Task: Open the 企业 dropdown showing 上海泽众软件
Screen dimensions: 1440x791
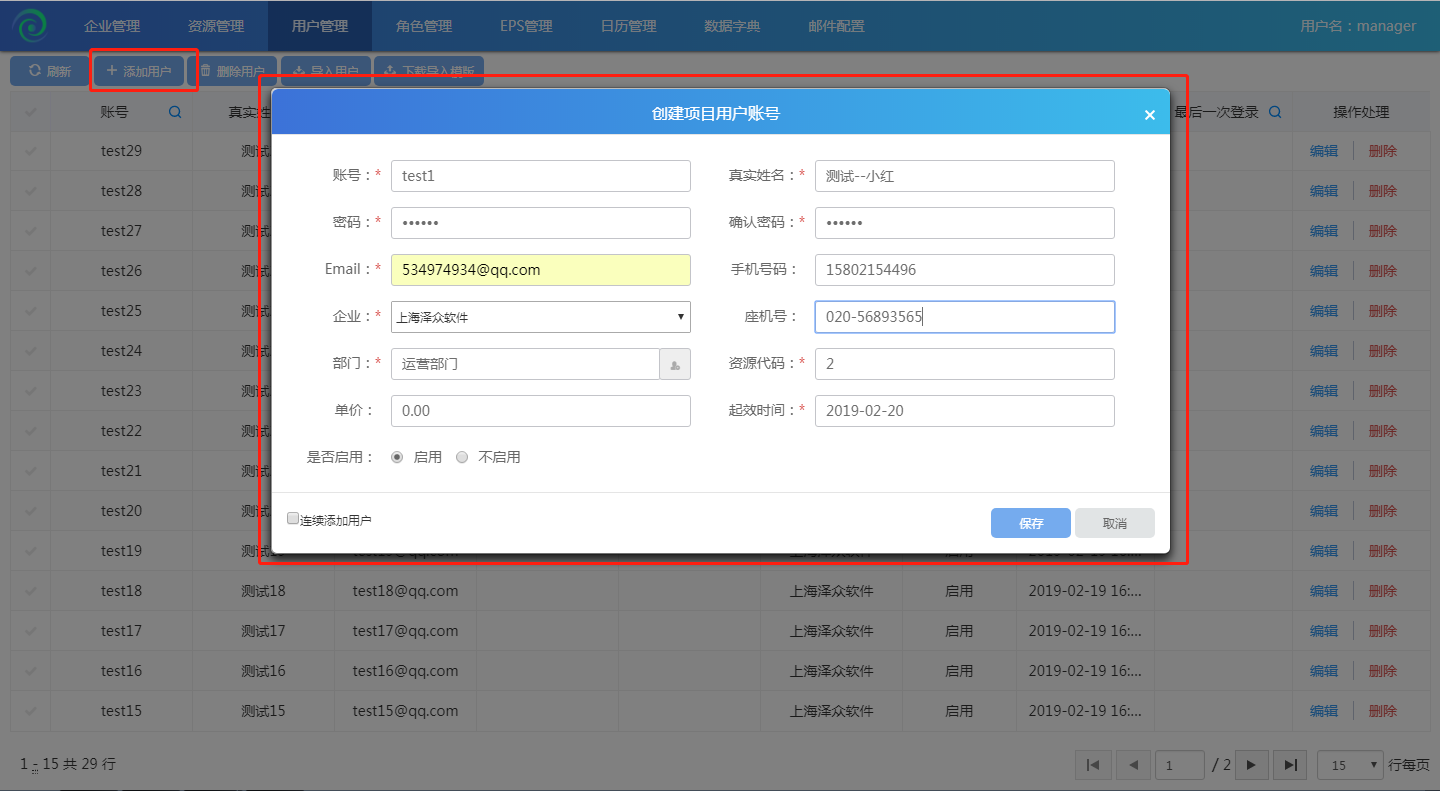Action: [540, 317]
